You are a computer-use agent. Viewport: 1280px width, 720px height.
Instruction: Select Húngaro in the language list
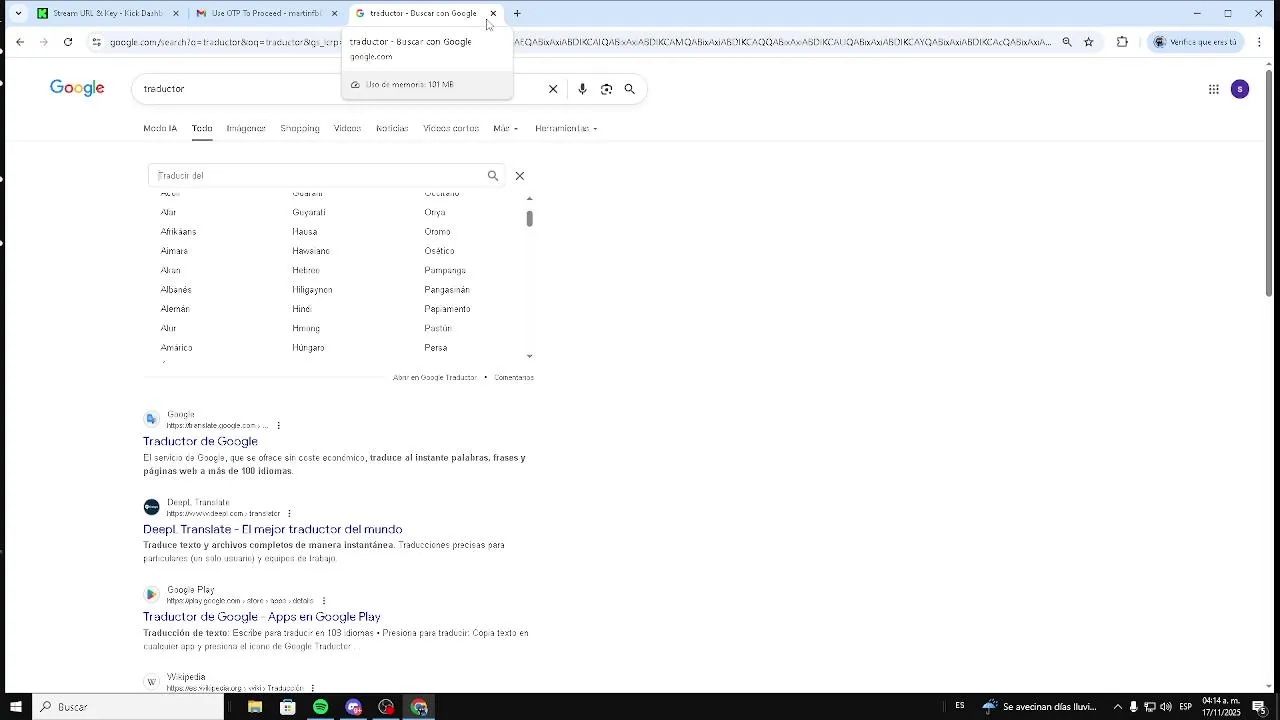[x=308, y=348]
